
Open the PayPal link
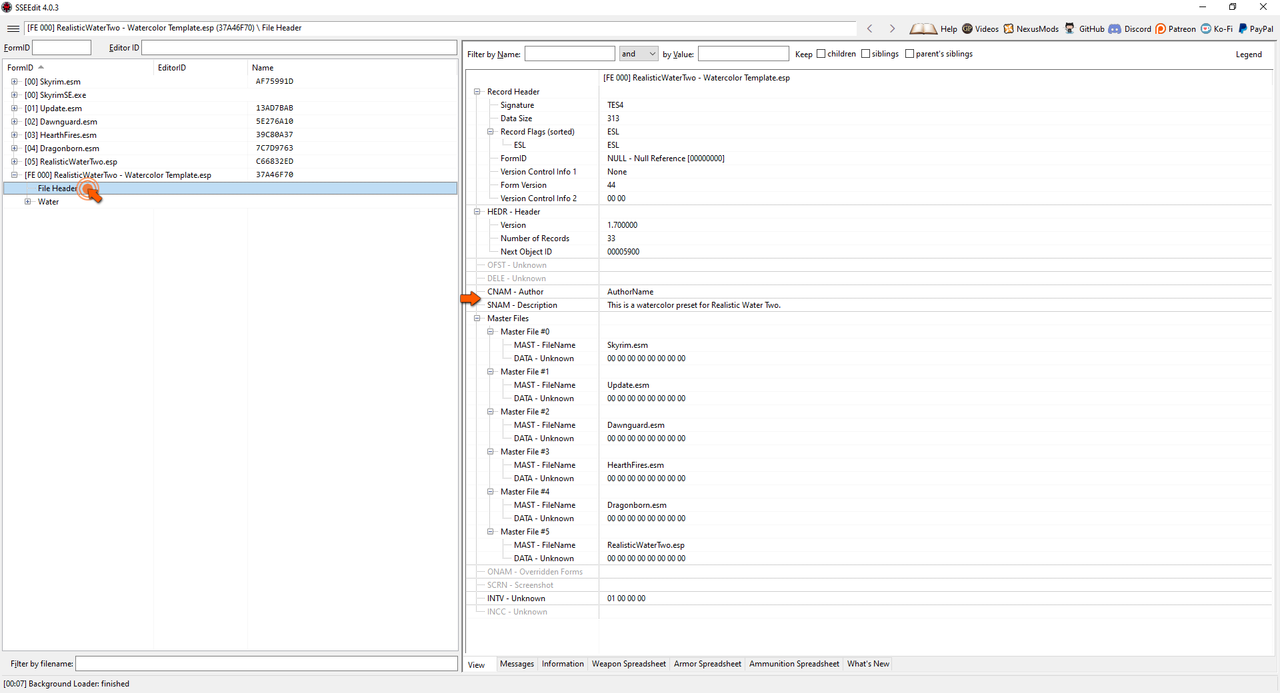(1254, 29)
